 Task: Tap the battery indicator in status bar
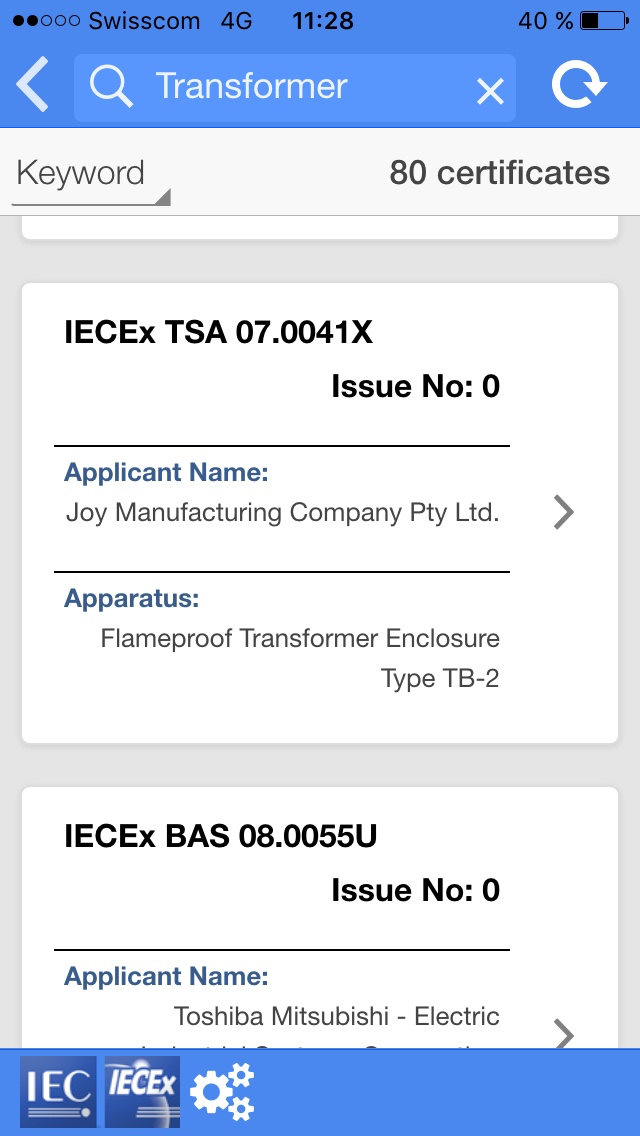pos(604,21)
